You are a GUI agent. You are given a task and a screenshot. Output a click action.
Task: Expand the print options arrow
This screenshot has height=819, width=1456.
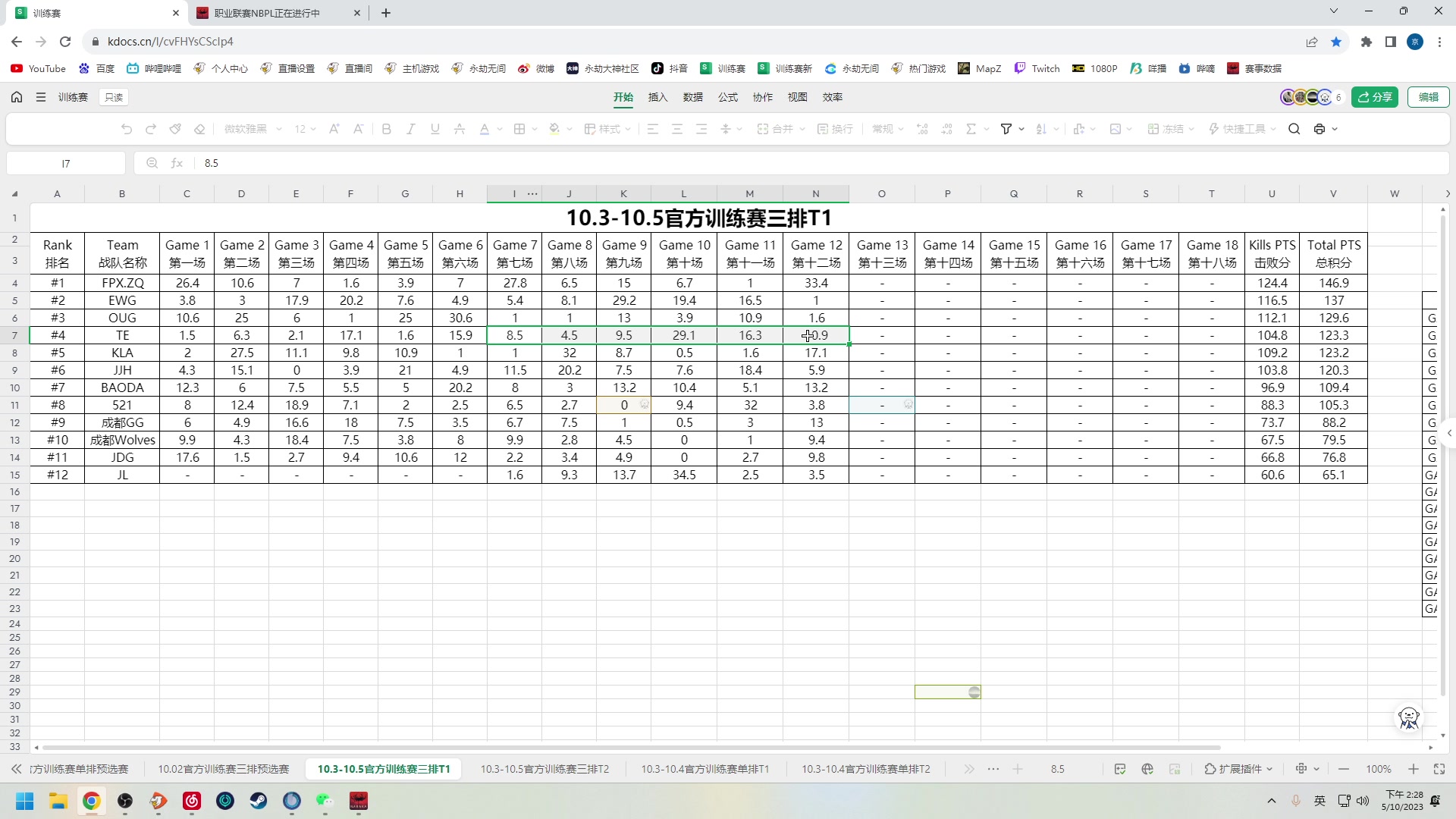tap(1335, 129)
